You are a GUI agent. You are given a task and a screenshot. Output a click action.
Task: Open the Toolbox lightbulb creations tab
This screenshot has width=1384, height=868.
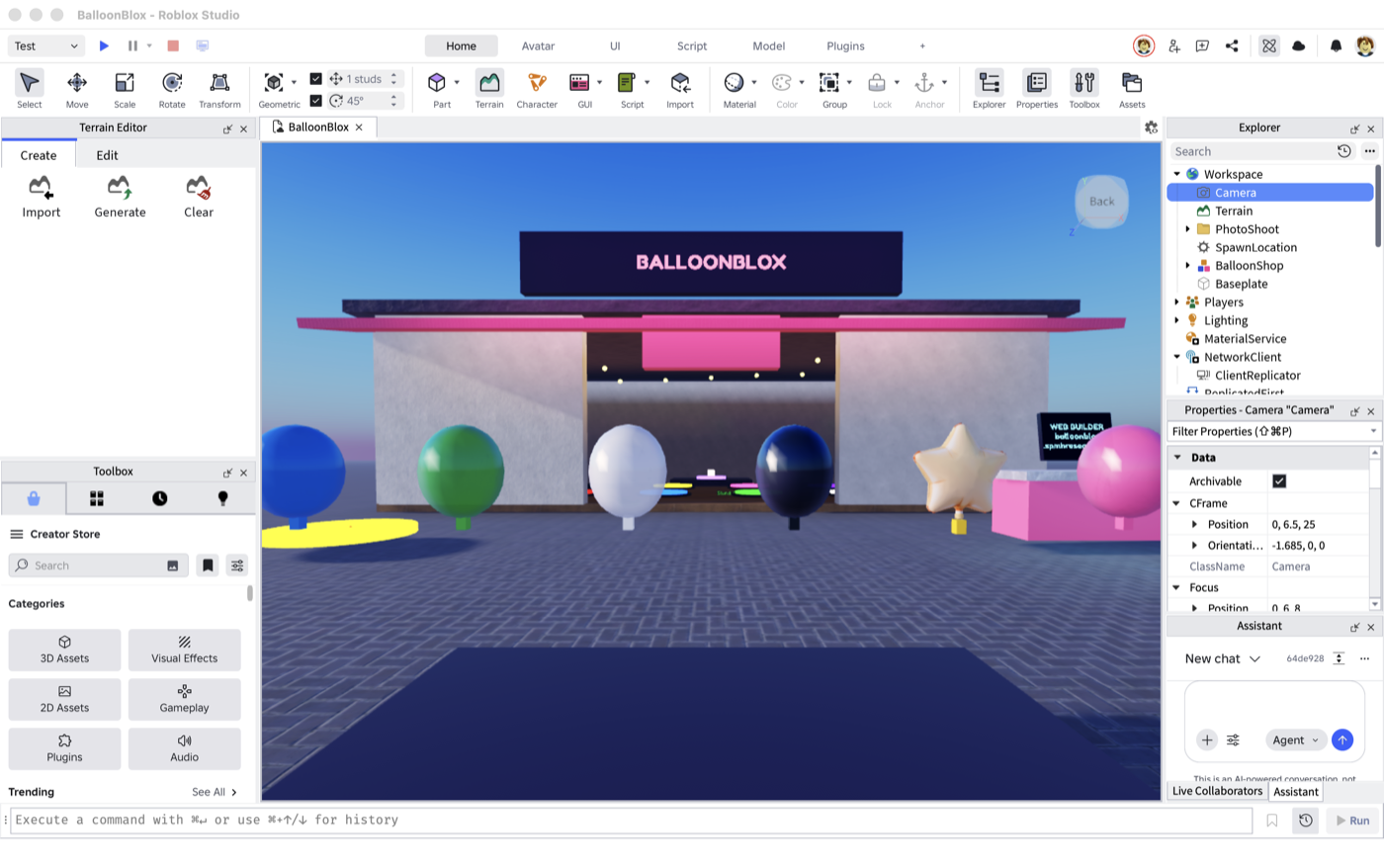222,498
